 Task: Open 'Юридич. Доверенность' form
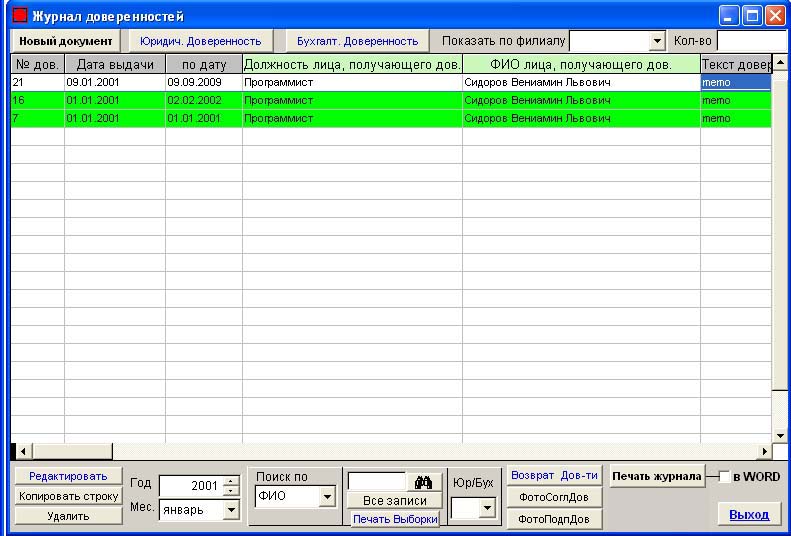tap(200, 41)
